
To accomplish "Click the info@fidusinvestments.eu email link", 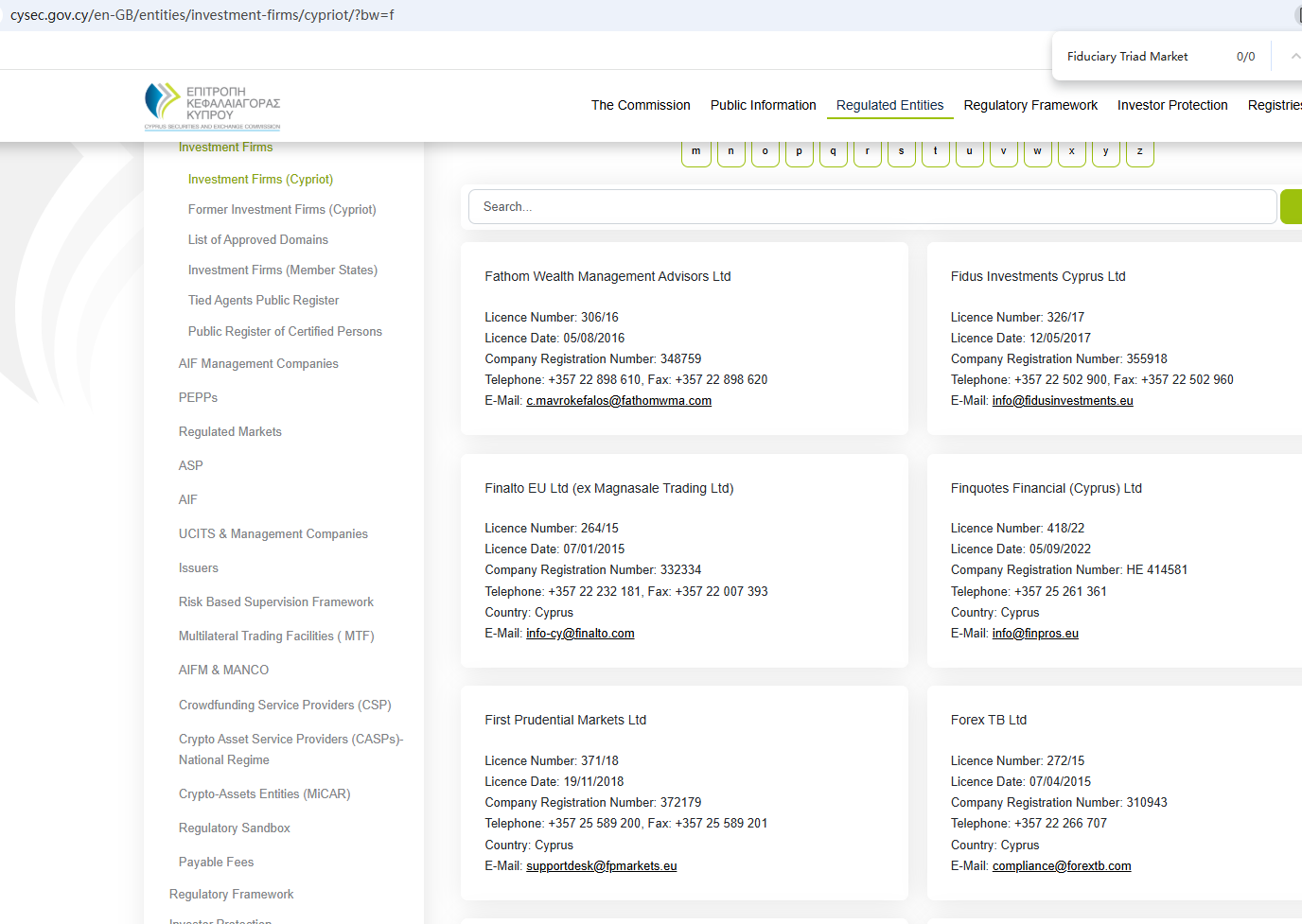I will coord(1063,401).
